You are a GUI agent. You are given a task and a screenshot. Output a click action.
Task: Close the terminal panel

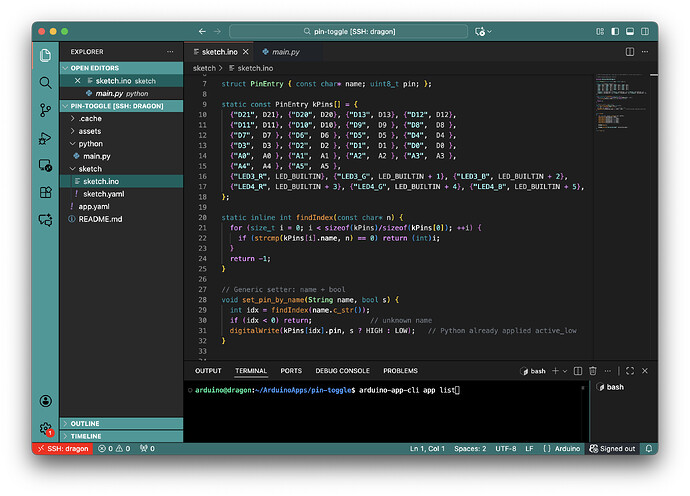pyautogui.click(x=645, y=371)
